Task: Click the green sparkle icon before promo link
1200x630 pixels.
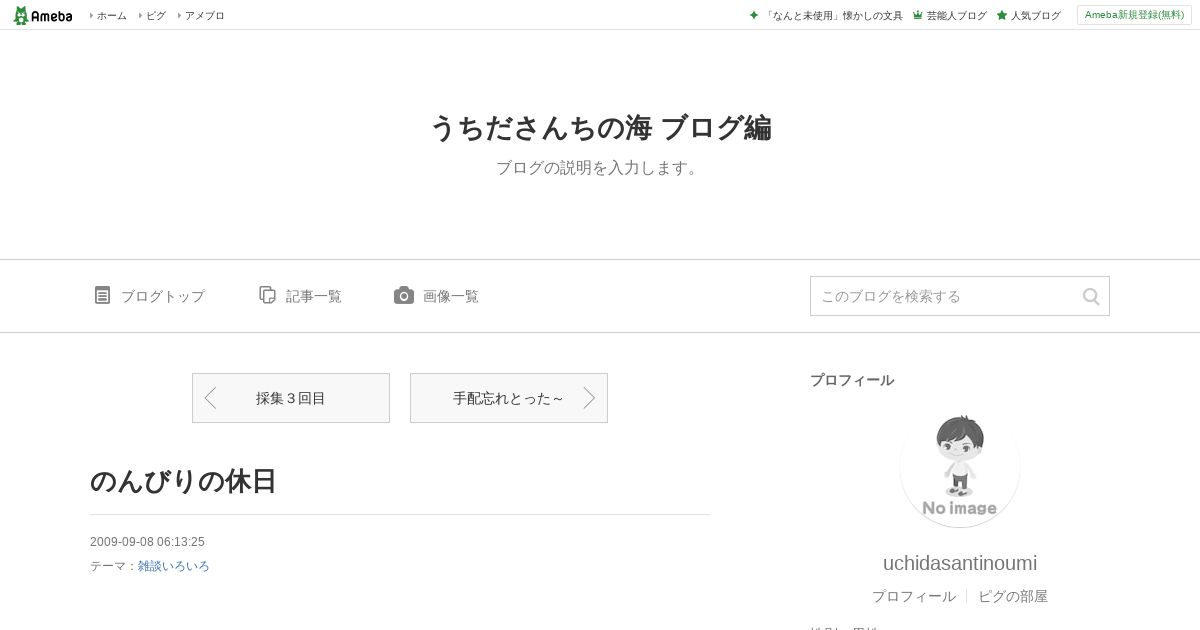Action: click(x=754, y=15)
